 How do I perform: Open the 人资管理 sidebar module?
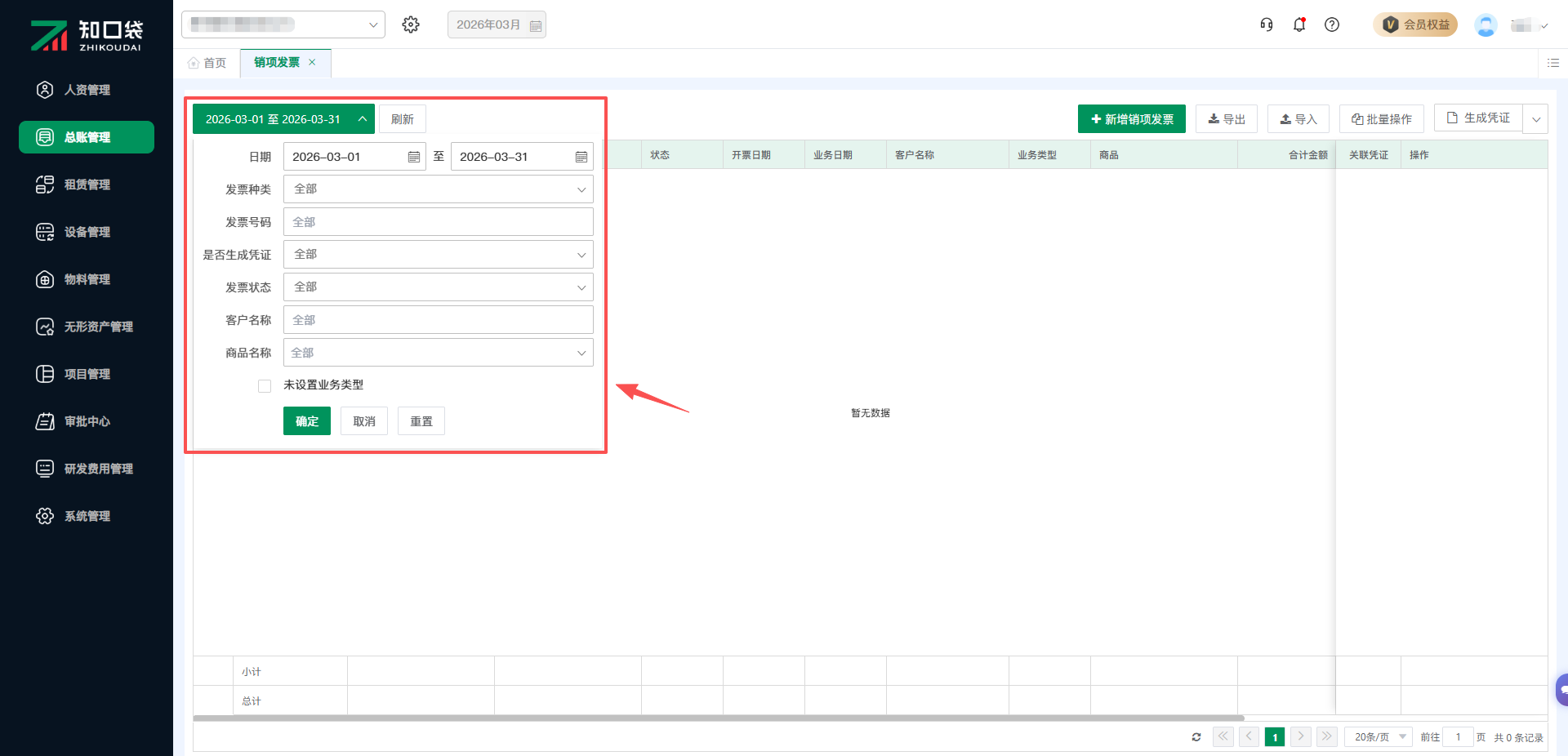click(86, 90)
